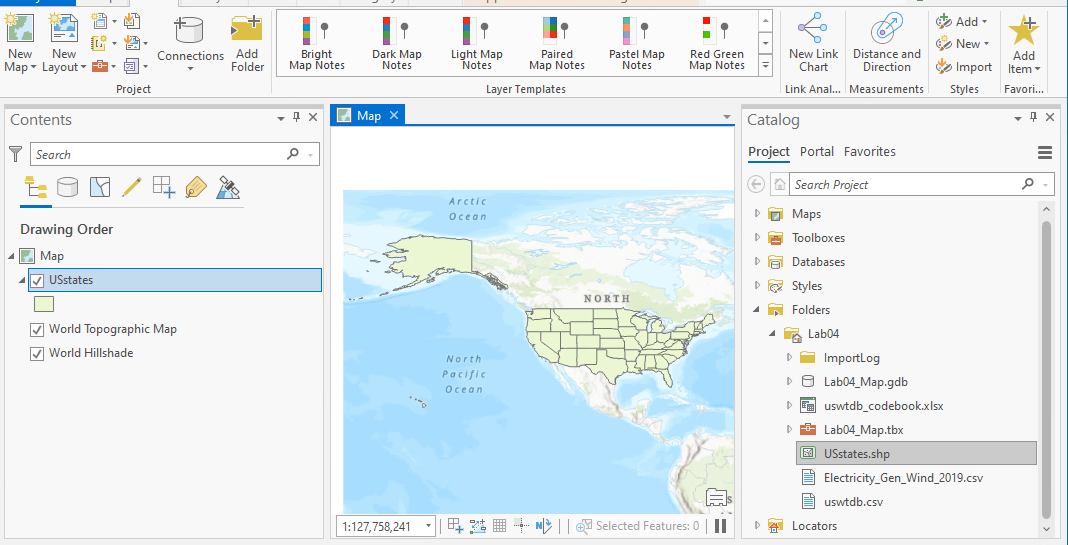The height and width of the screenshot is (545, 1068).
Task: Click the orange Toolbox icon in Project group
Action: (99, 65)
